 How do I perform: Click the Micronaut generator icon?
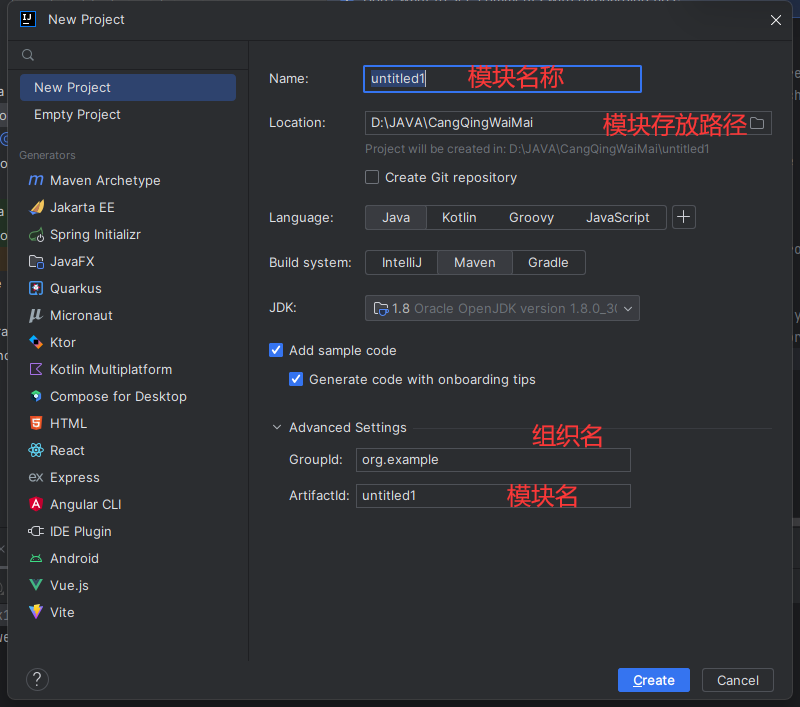click(x=36, y=315)
